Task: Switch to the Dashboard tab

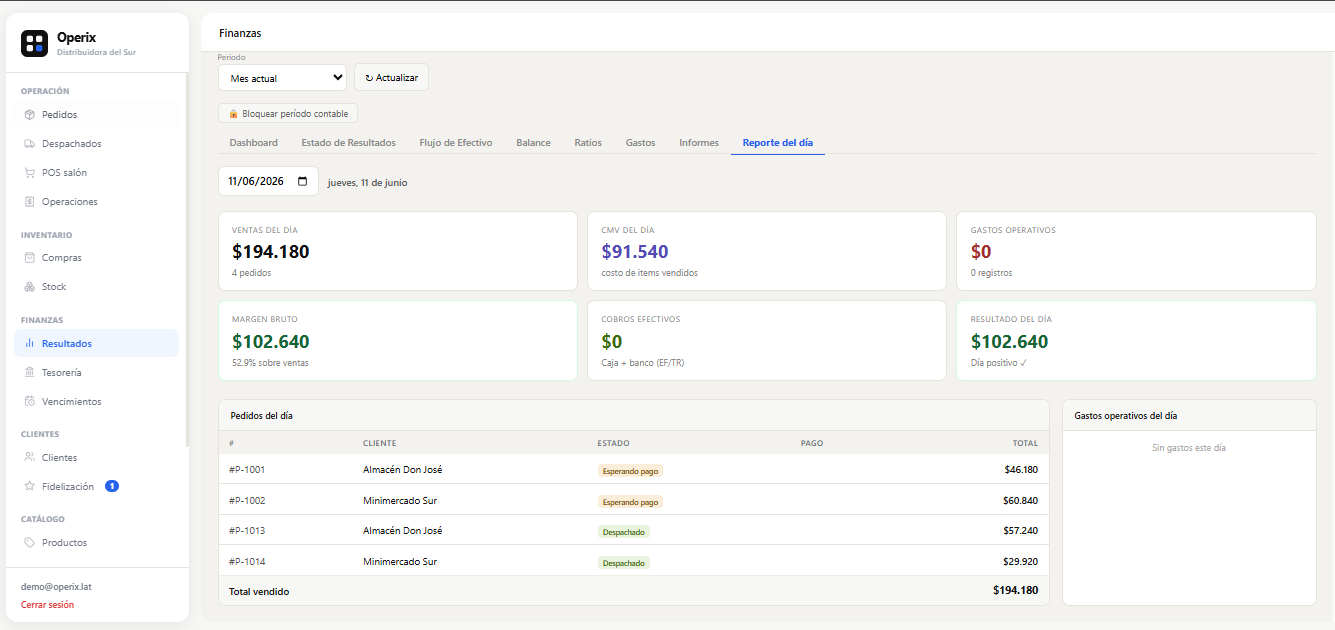Action: coord(254,143)
